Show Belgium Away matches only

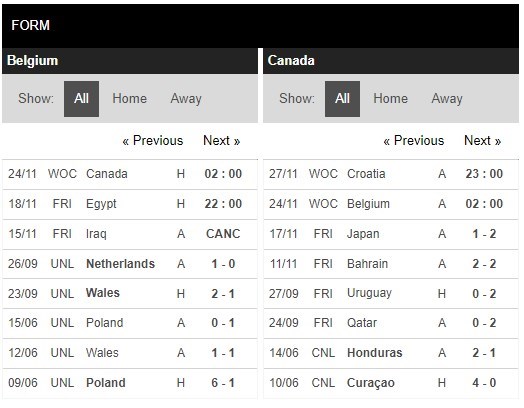coord(186,99)
